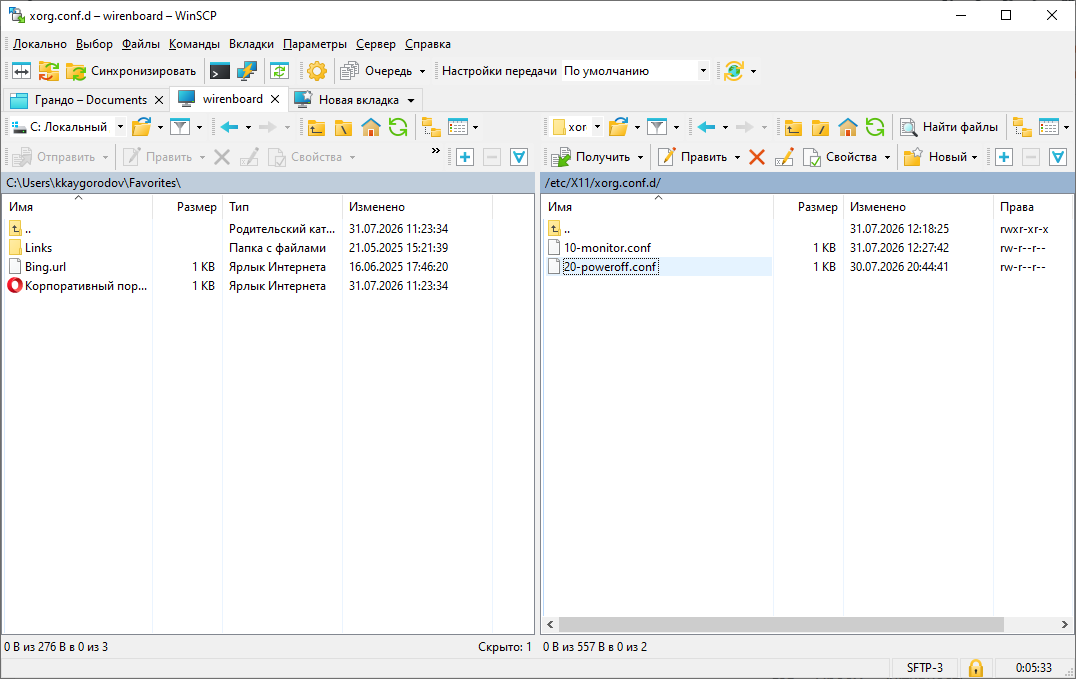1076x679 pixels.
Task: Open the preferences gear icon
Action: [x=316, y=71]
